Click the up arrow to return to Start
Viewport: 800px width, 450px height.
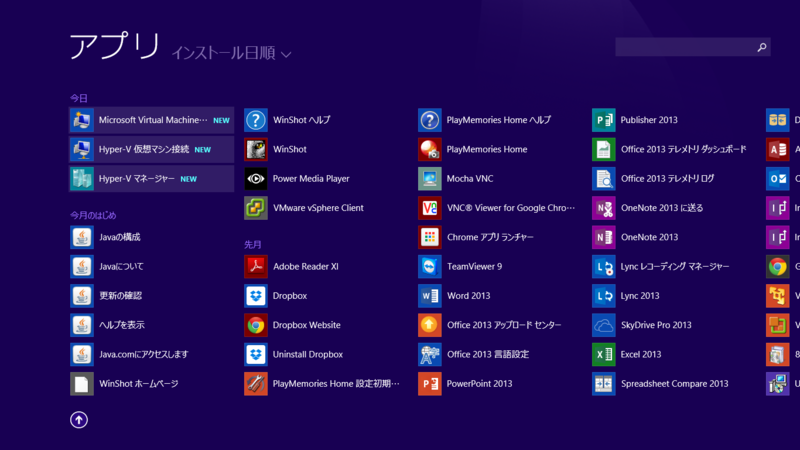pos(79,420)
